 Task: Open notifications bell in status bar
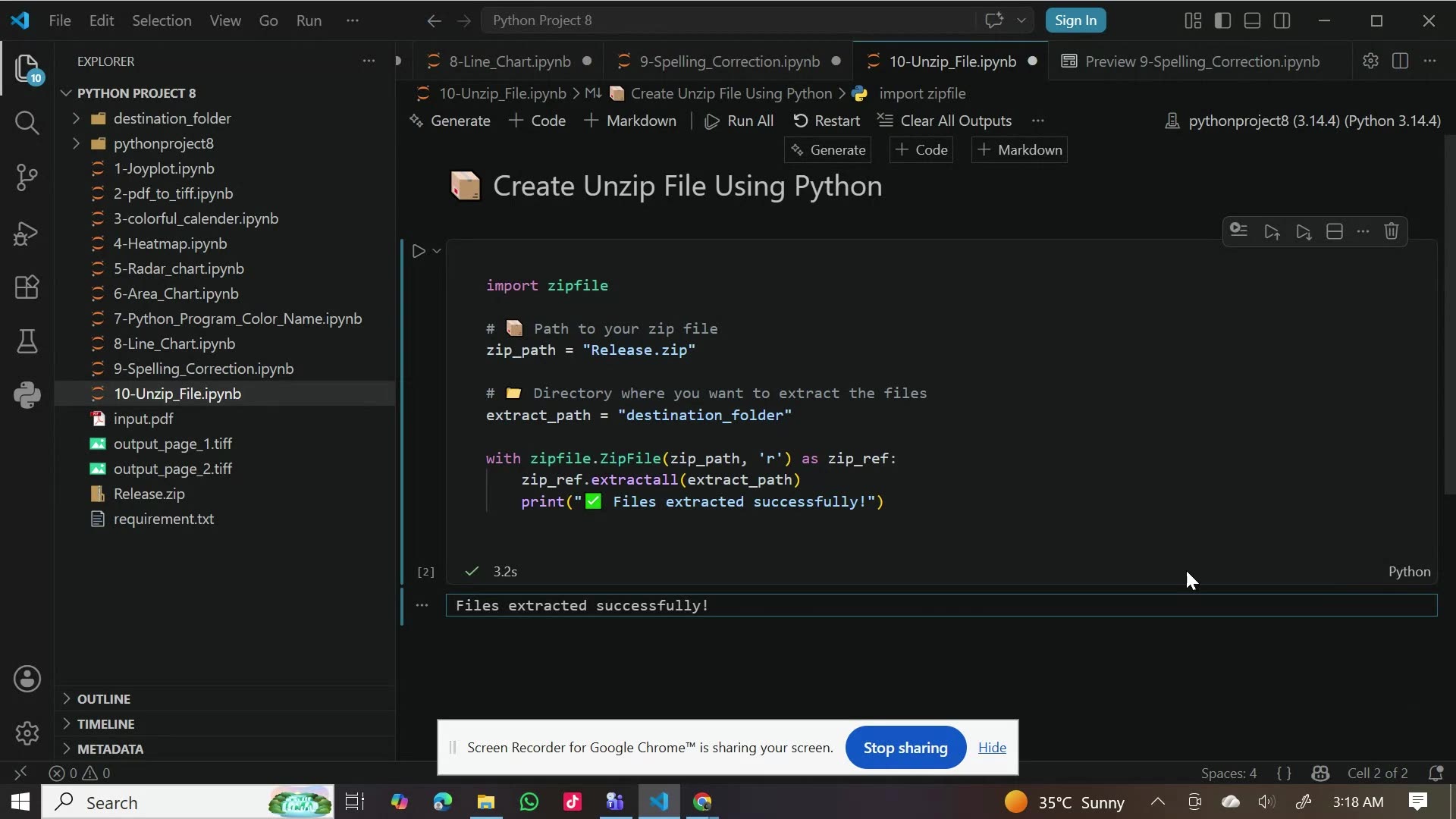tap(1436, 773)
